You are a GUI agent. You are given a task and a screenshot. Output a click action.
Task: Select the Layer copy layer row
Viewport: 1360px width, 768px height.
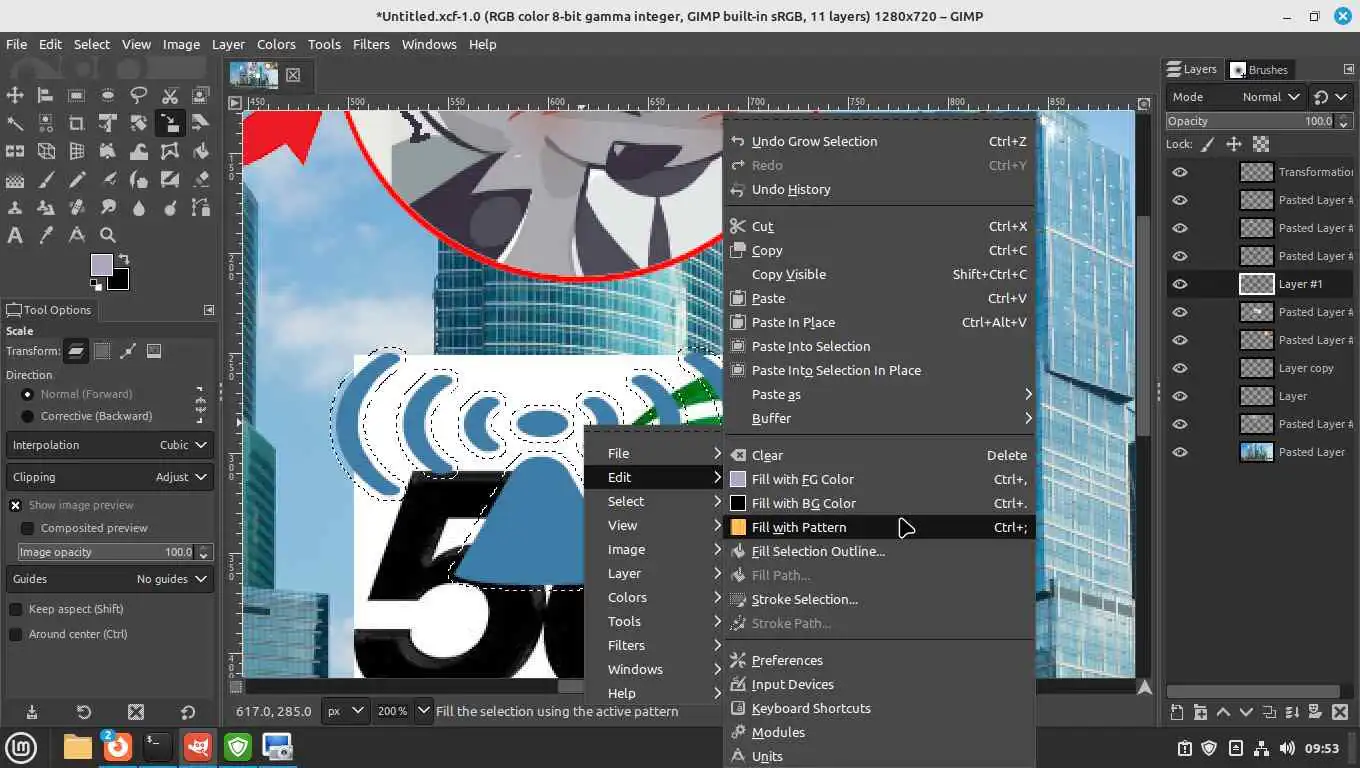[x=1260, y=368]
